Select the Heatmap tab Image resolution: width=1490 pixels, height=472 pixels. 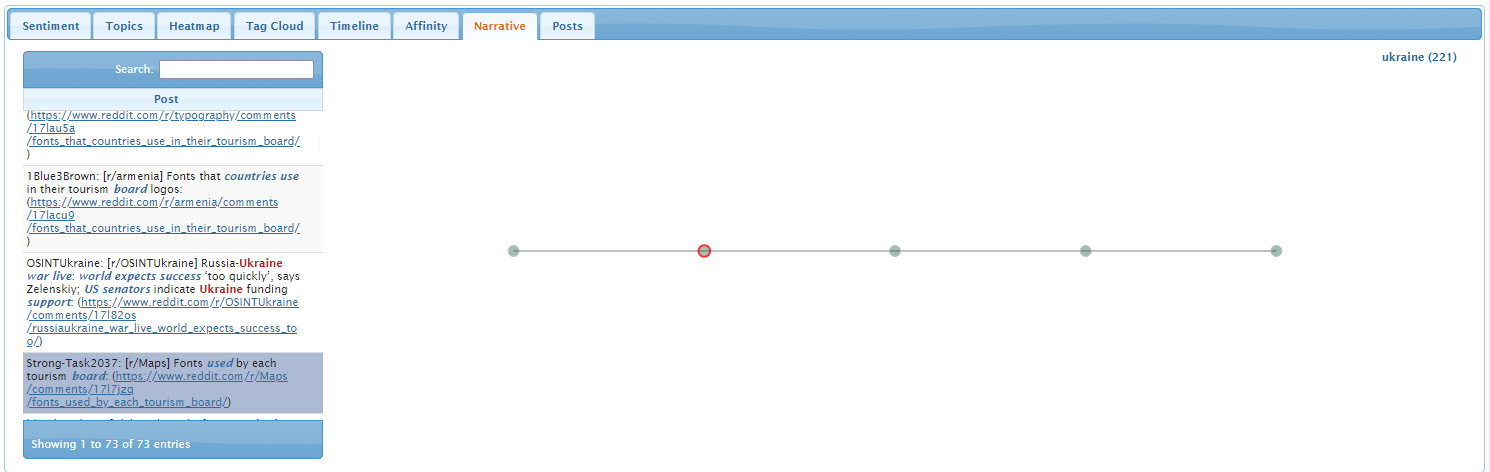[194, 26]
